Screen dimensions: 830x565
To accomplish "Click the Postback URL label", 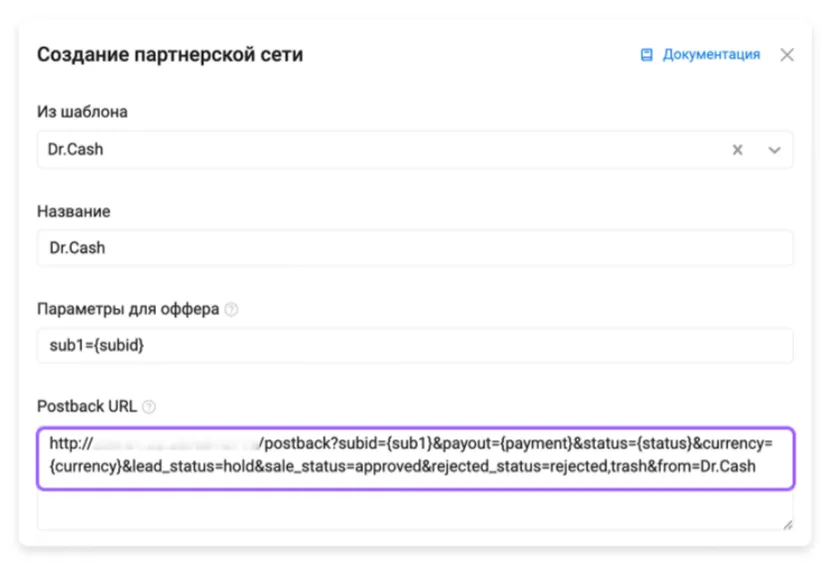I will pos(87,406).
